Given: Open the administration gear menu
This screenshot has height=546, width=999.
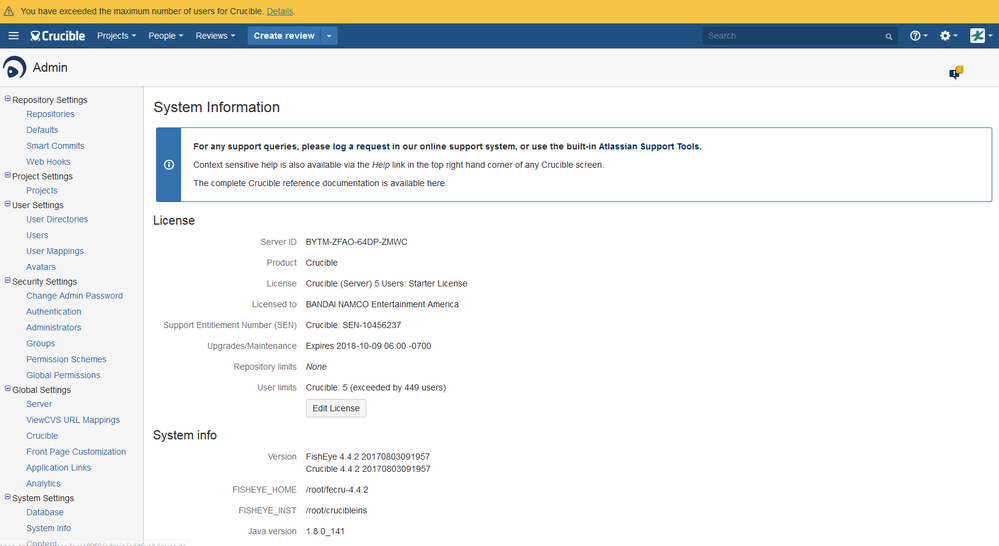Looking at the screenshot, I should click(949, 36).
